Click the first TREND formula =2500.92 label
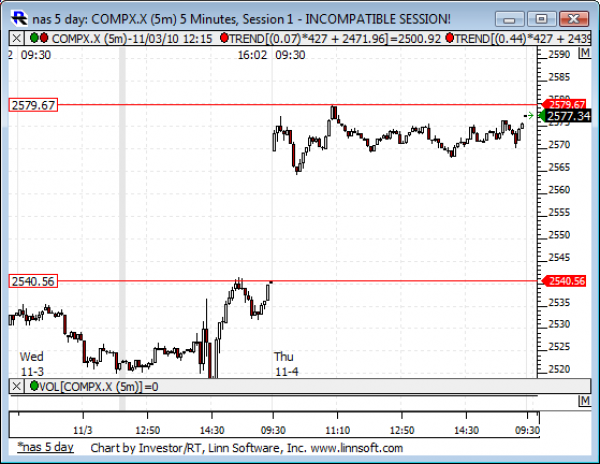 click(x=335, y=38)
